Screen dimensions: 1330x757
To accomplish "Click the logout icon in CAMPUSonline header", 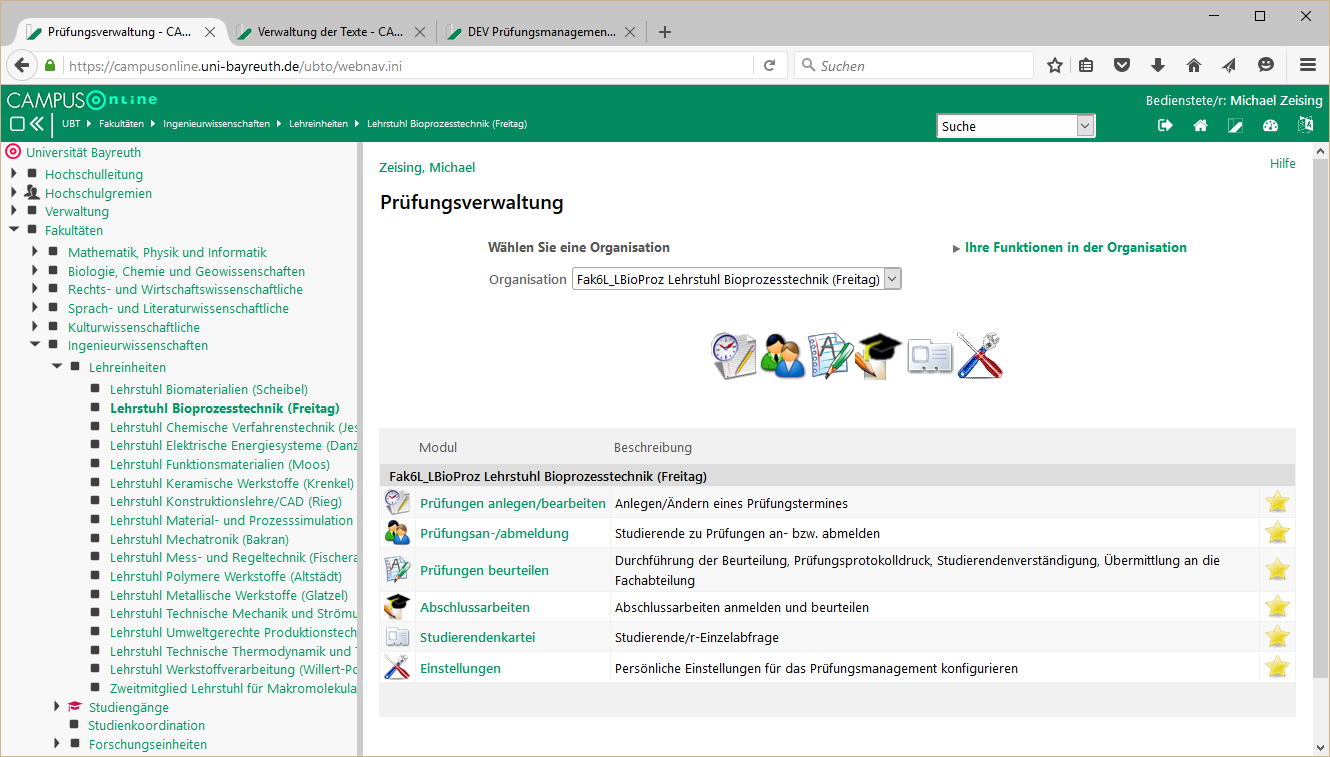I will coord(1165,125).
